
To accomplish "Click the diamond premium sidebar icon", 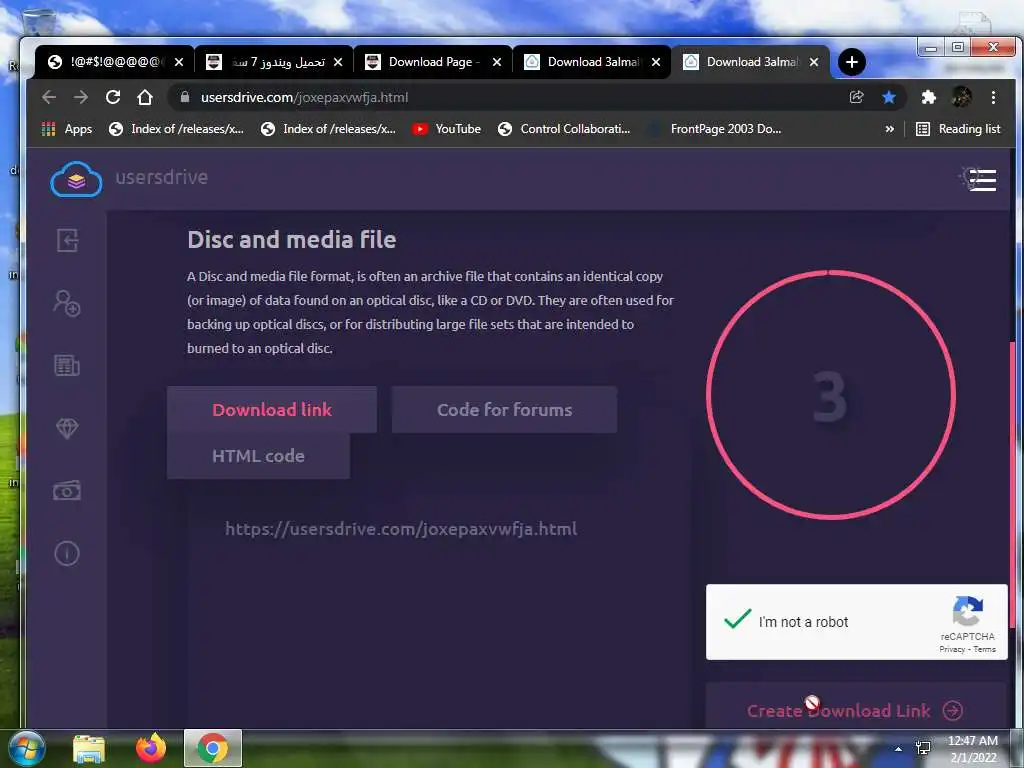I will click(x=67, y=428).
